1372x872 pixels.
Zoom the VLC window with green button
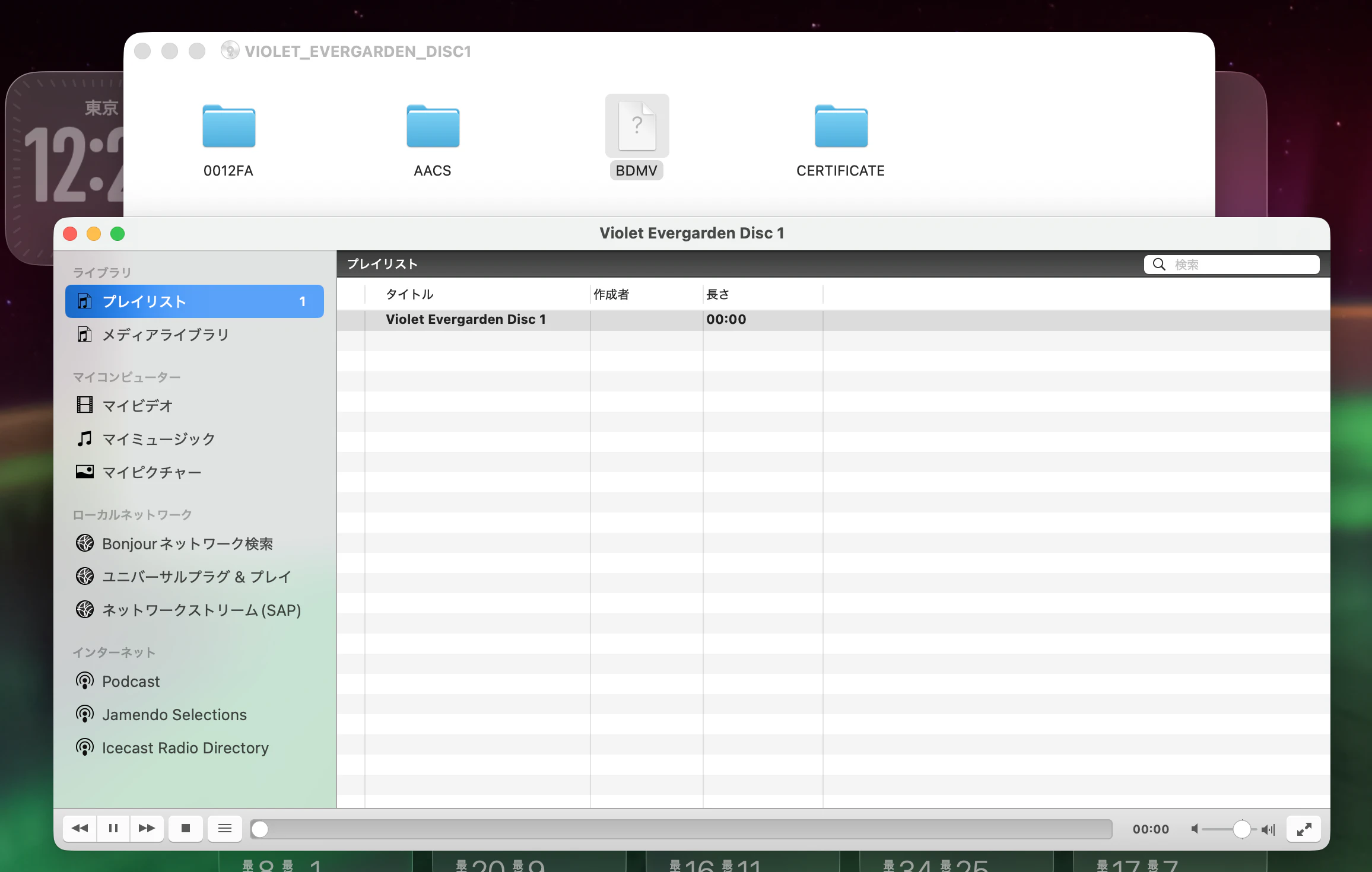pos(117,234)
